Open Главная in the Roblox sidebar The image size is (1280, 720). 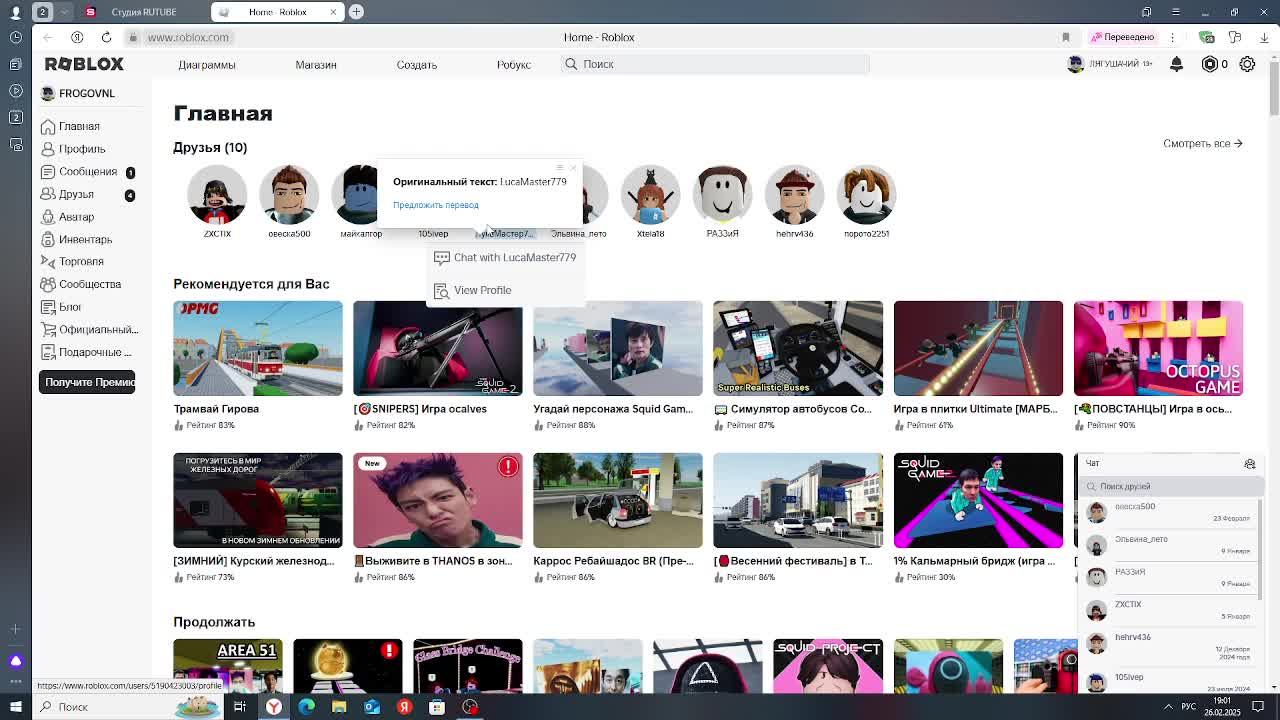tap(70, 127)
